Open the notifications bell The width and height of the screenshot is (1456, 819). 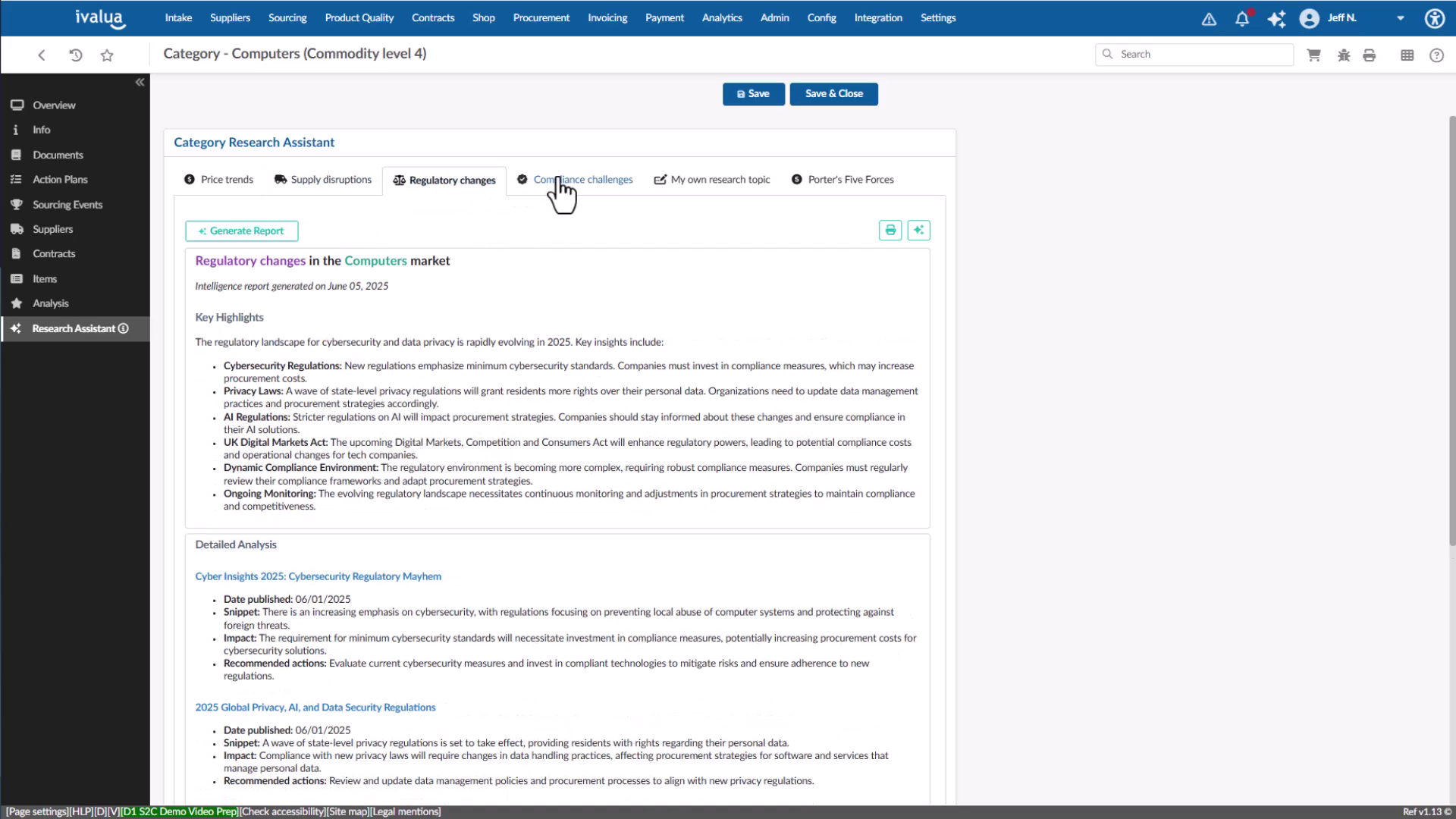(1241, 18)
